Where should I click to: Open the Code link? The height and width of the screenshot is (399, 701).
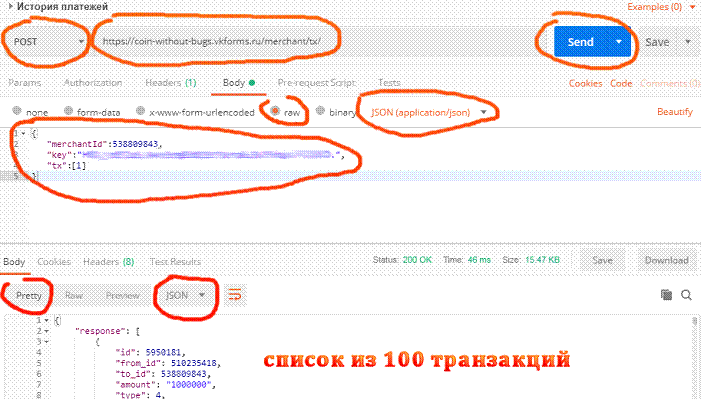pos(621,83)
